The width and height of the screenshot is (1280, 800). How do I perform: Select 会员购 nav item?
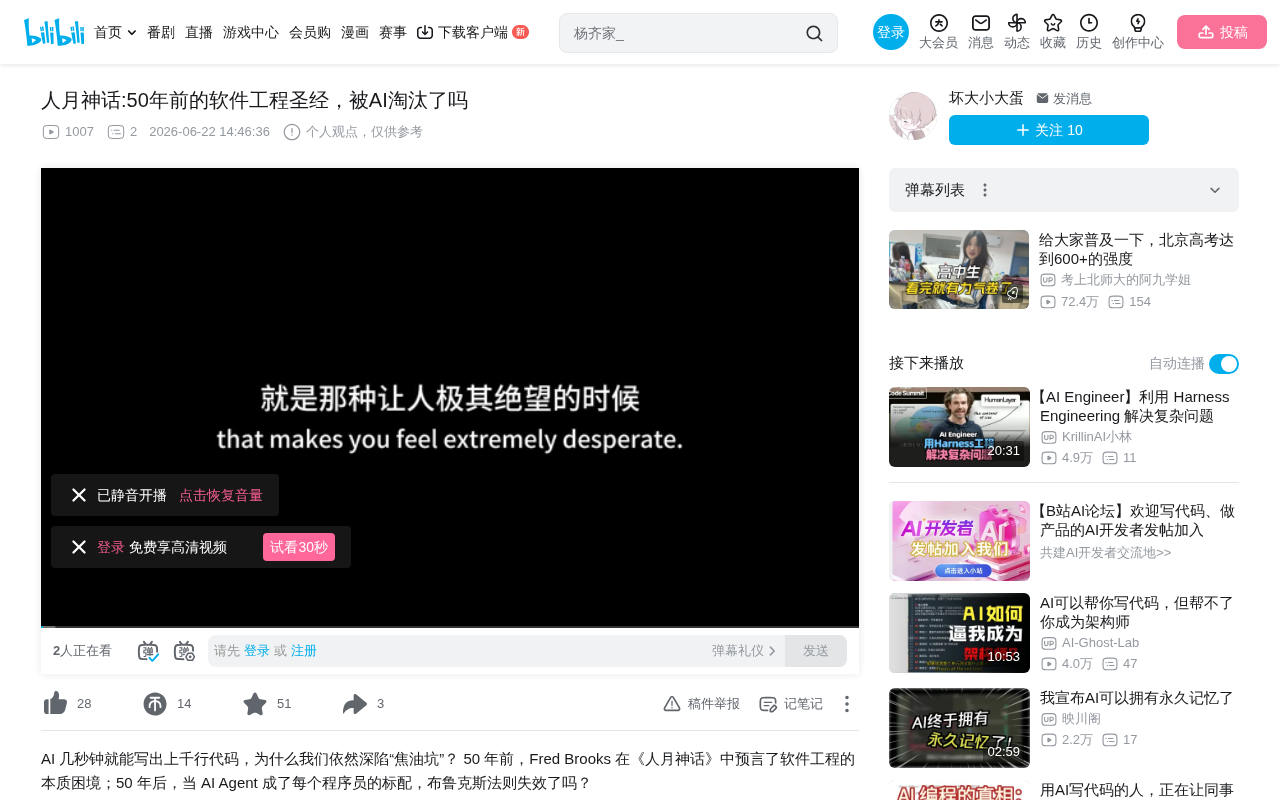310,32
